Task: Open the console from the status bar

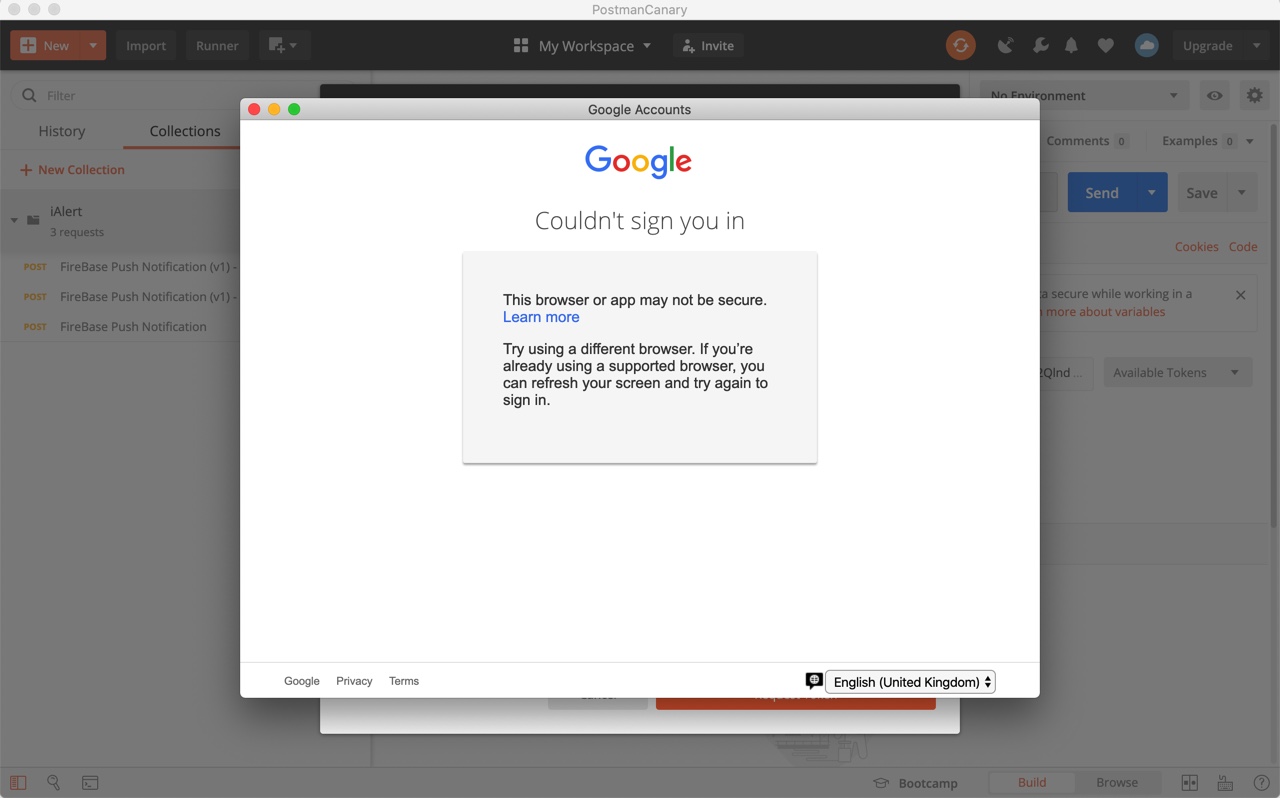Action: (90, 782)
